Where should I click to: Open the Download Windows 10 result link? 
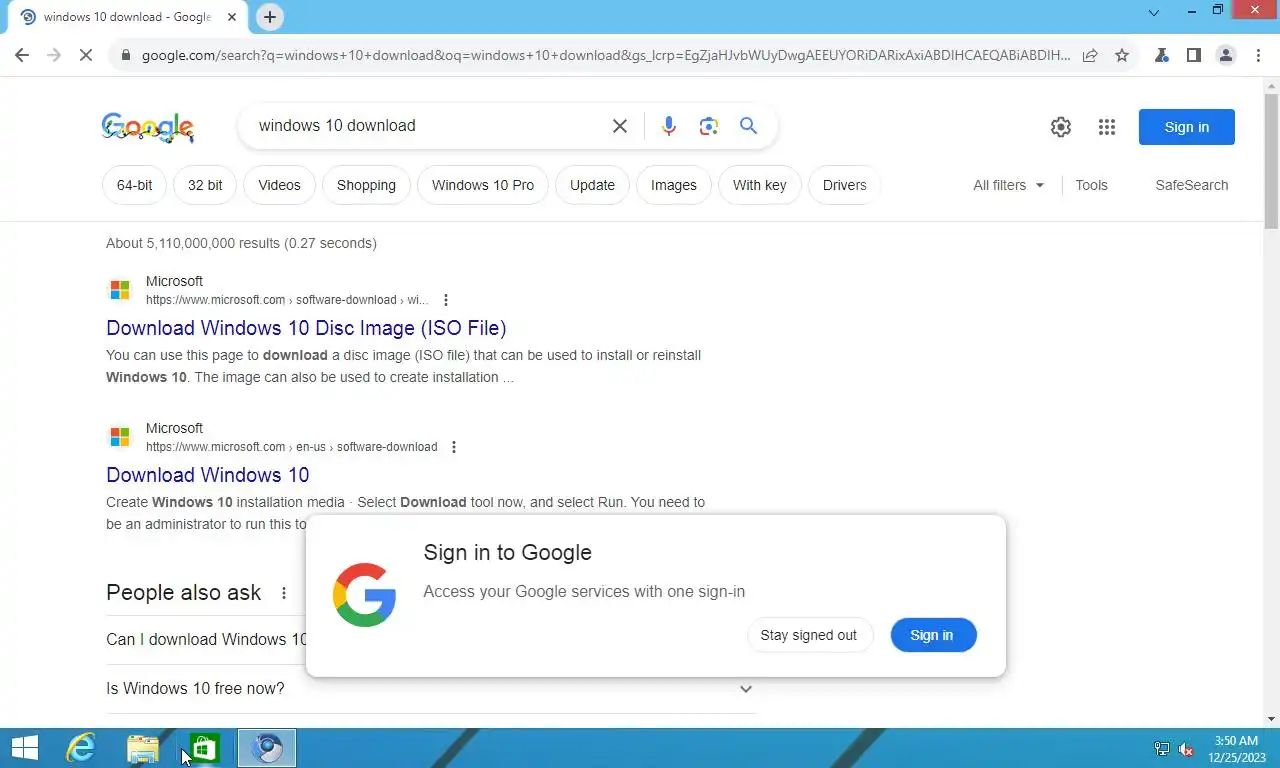pos(208,475)
